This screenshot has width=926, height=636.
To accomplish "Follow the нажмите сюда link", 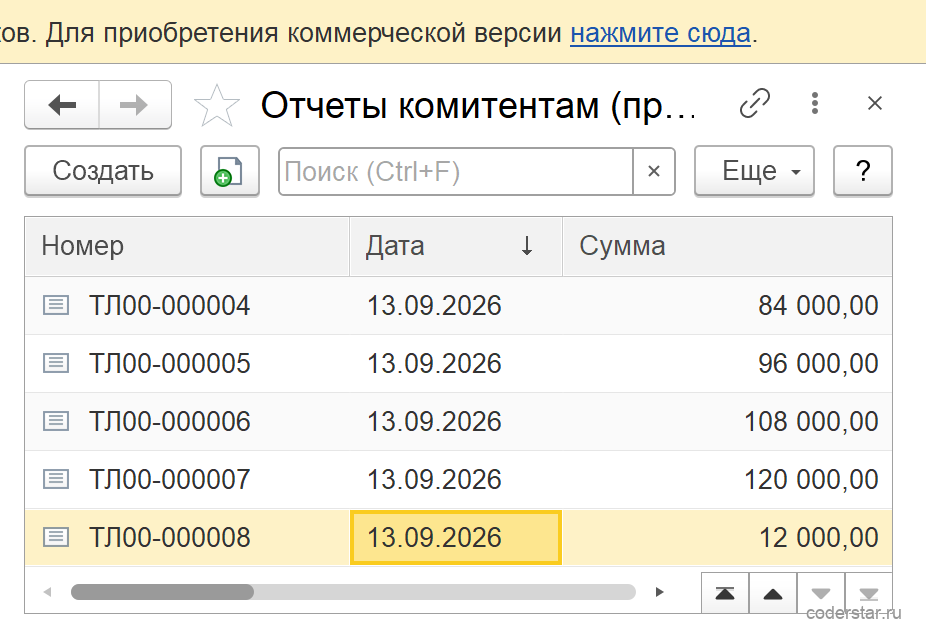I will pos(660,32).
